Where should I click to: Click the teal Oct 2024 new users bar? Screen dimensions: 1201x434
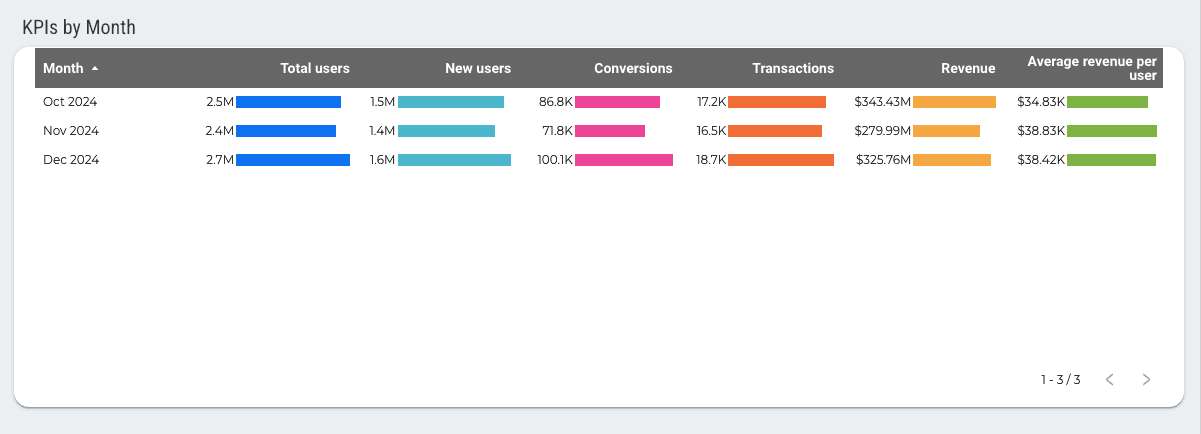[x=451, y=102]
